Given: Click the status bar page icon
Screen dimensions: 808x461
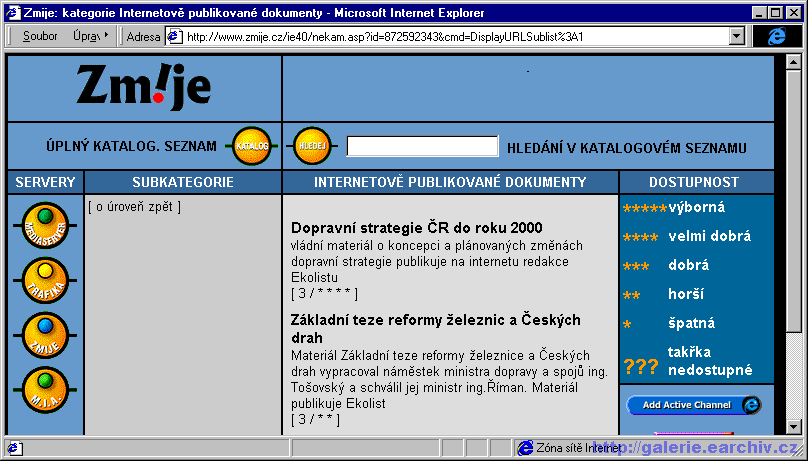Looking at the screenshot, I should tap(14, 448).
